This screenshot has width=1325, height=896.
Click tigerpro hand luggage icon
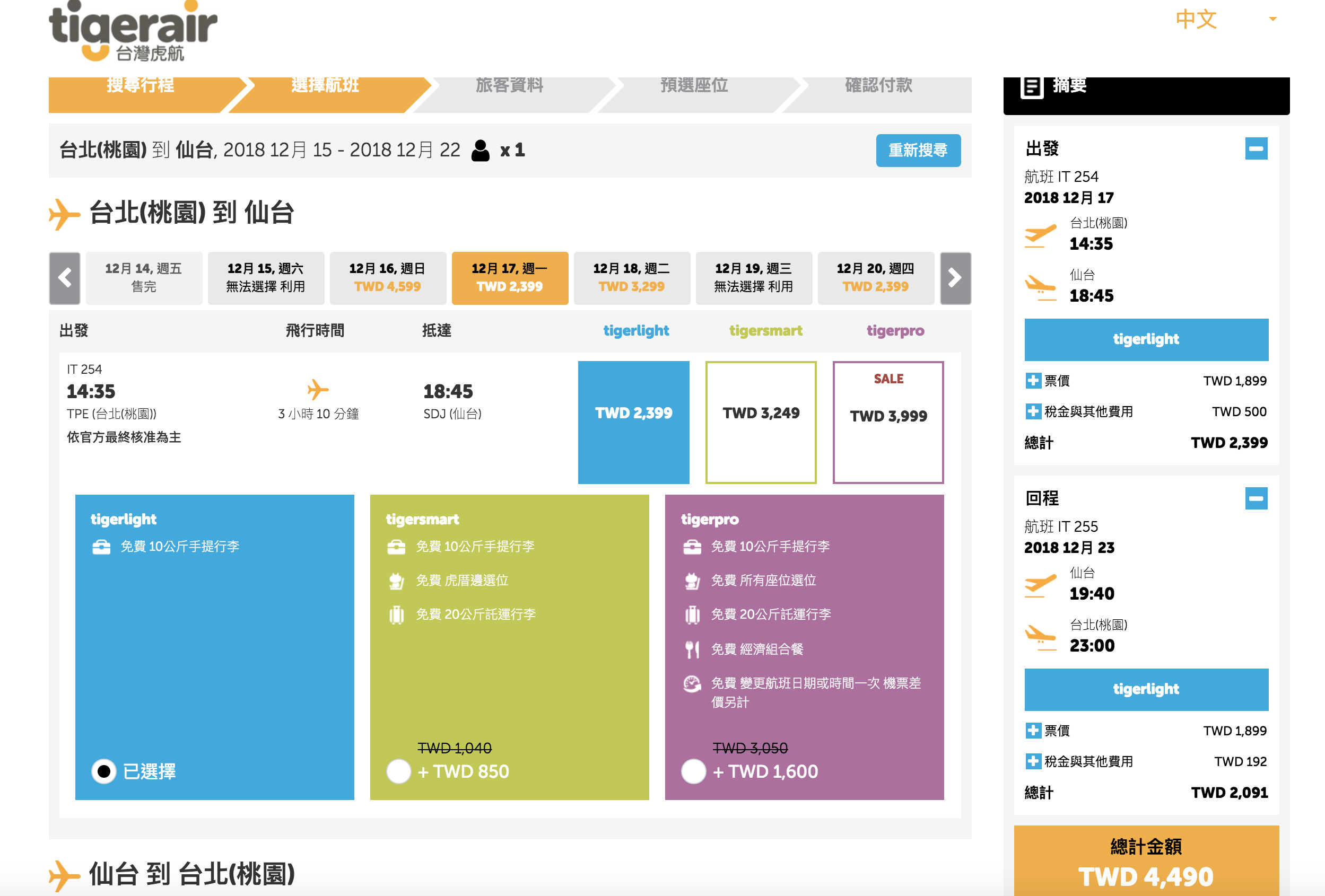pos(692,547)
